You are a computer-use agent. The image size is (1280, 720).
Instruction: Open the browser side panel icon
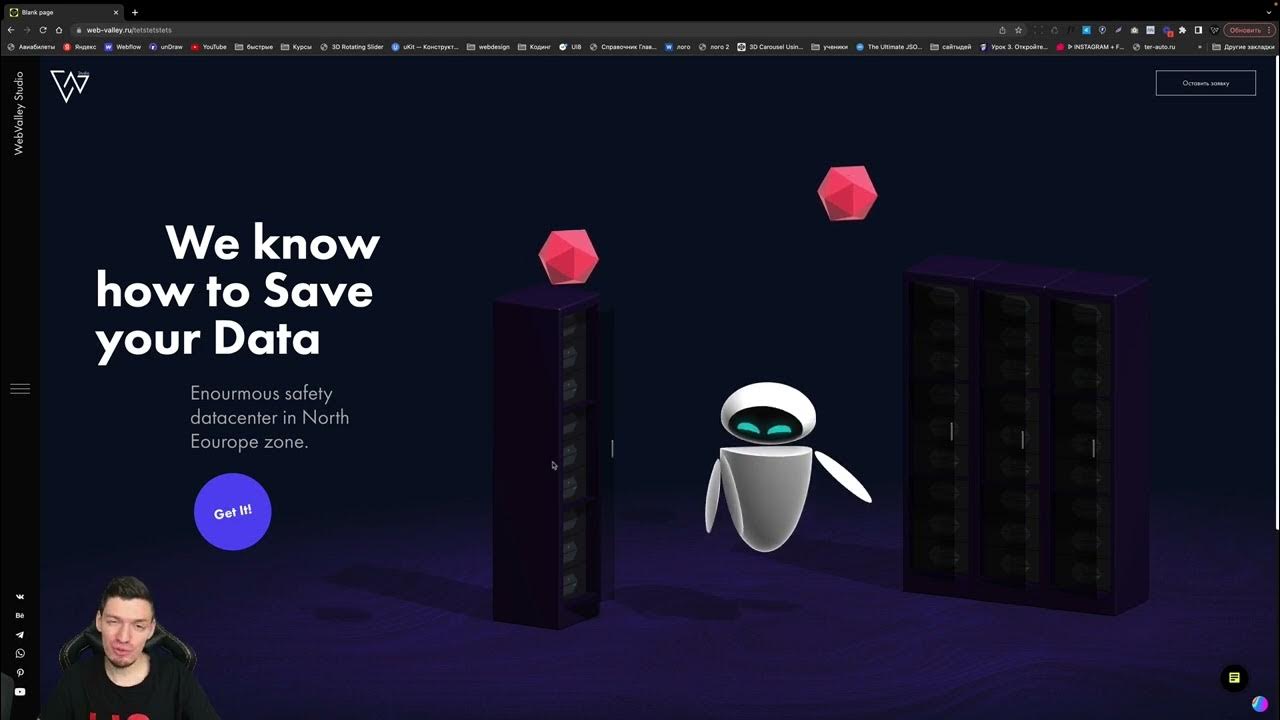pos(1198,30)
